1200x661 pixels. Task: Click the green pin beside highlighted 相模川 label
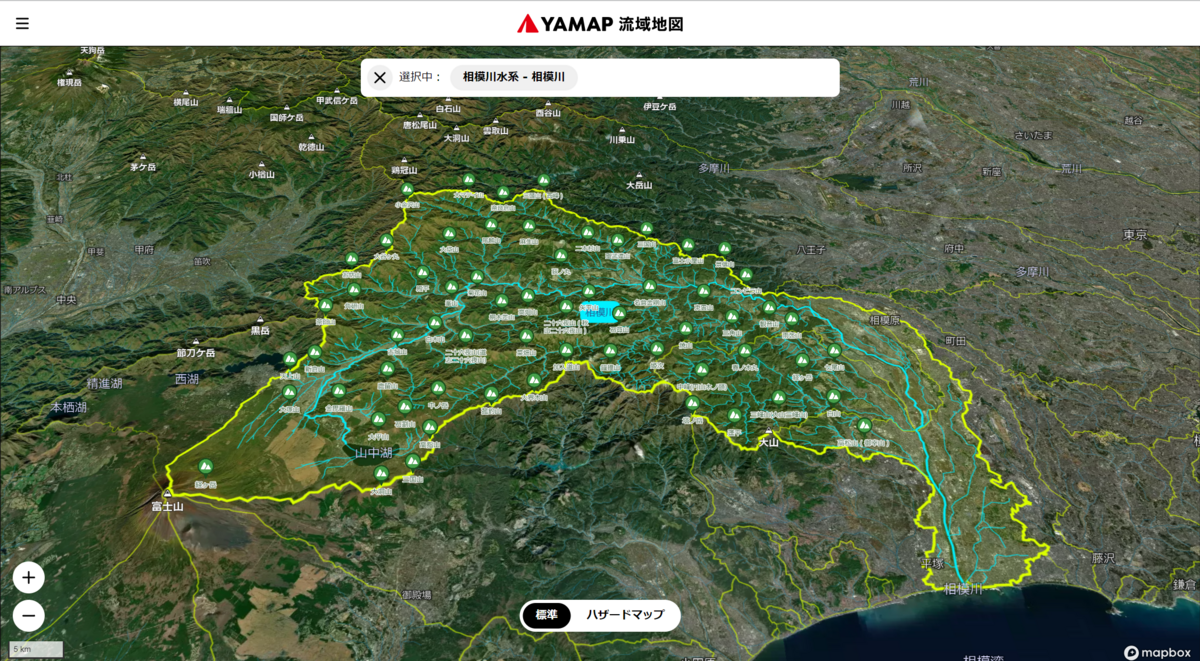(620, 313)
